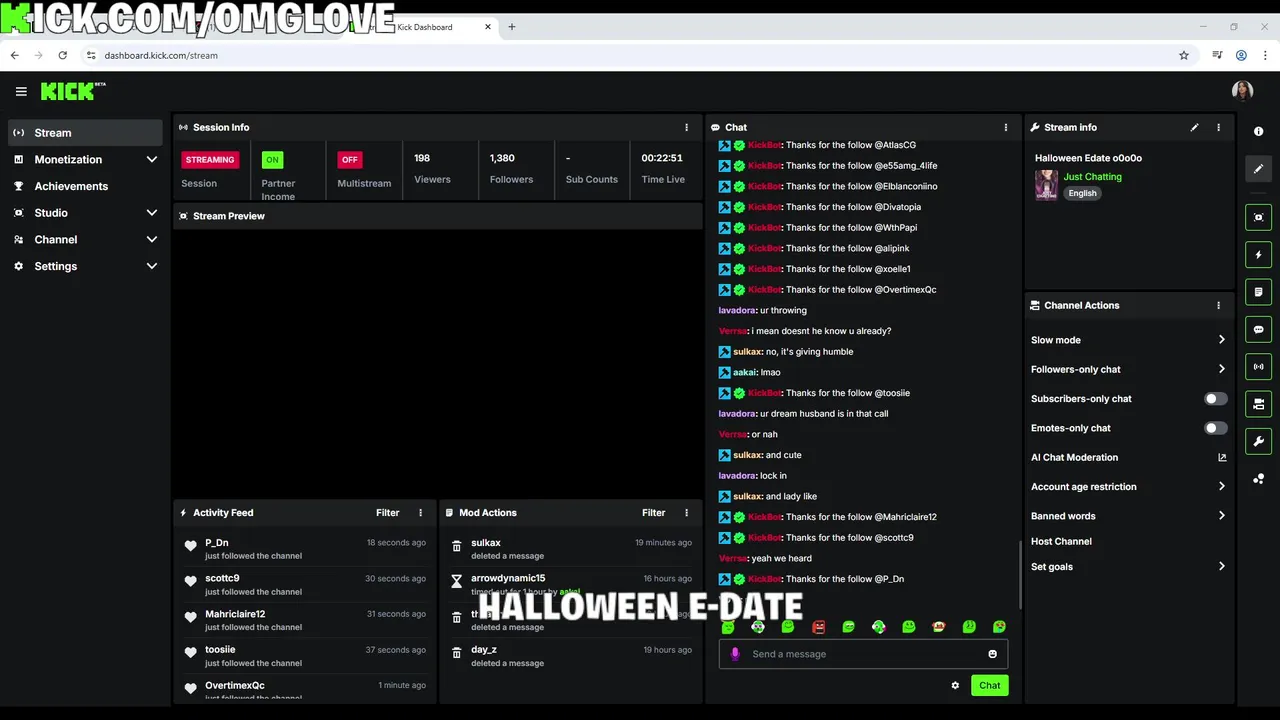The image size is (1280, 720).
Task: Toggle Emotes-only chat switch
Action: pyautogui.click(x=1215, y=428)
